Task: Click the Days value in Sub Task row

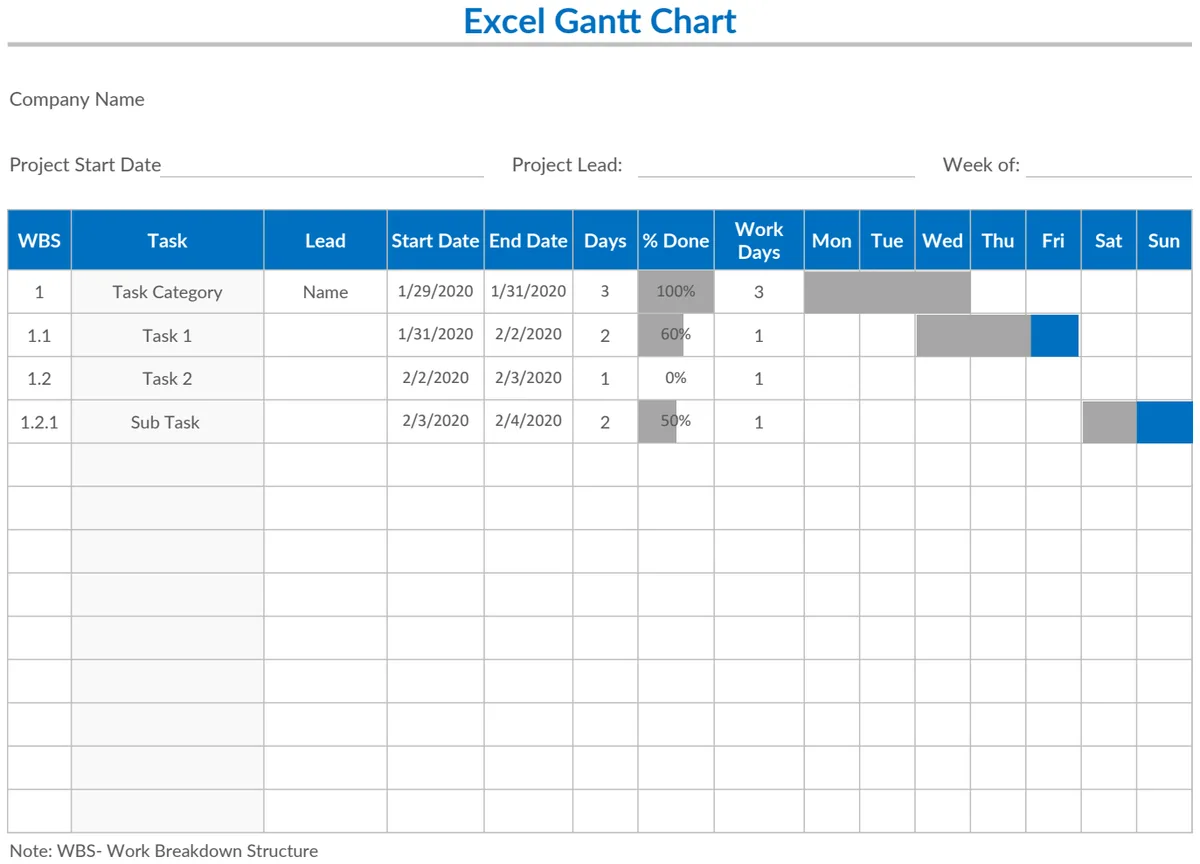Action: pyautogui.click(x=605, y=422)
